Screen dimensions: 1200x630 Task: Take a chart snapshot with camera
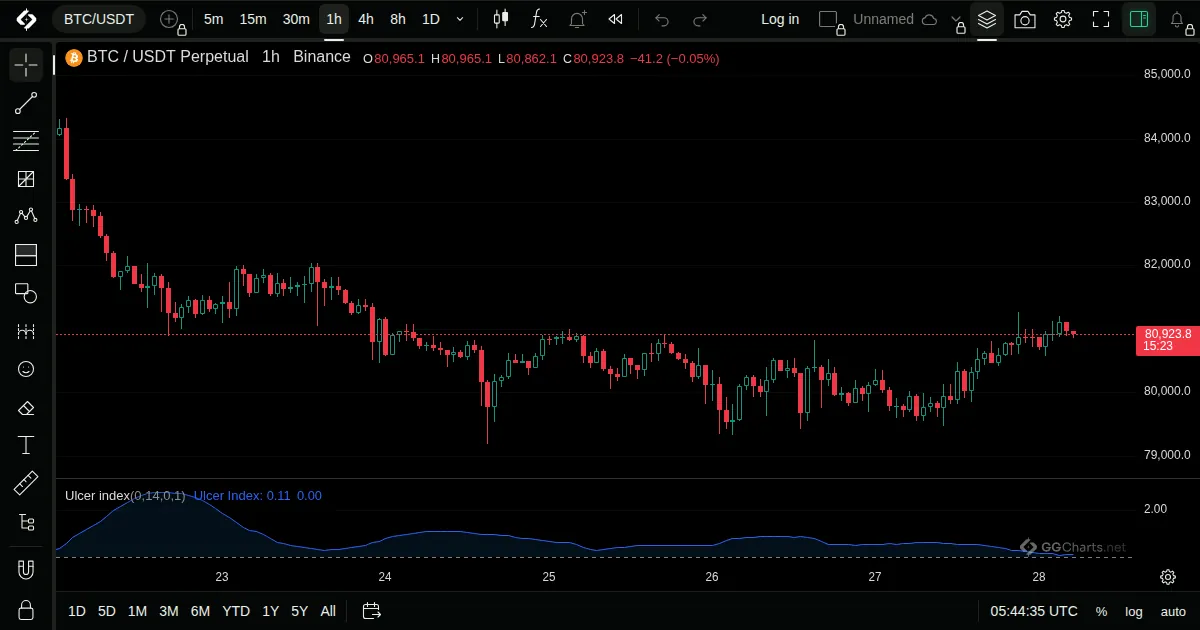pyautogui.click(x=1025, y=19)
